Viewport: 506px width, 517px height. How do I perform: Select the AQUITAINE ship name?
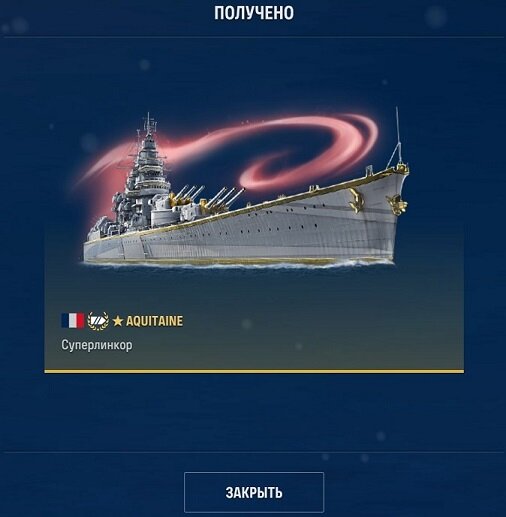tap(154, 321)
